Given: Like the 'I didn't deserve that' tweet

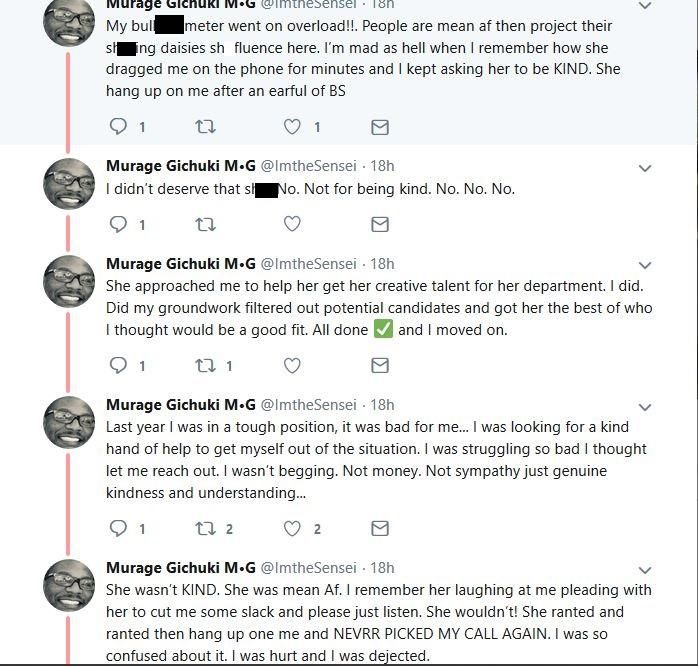Looking at the screenshot, I should (292, 225).
